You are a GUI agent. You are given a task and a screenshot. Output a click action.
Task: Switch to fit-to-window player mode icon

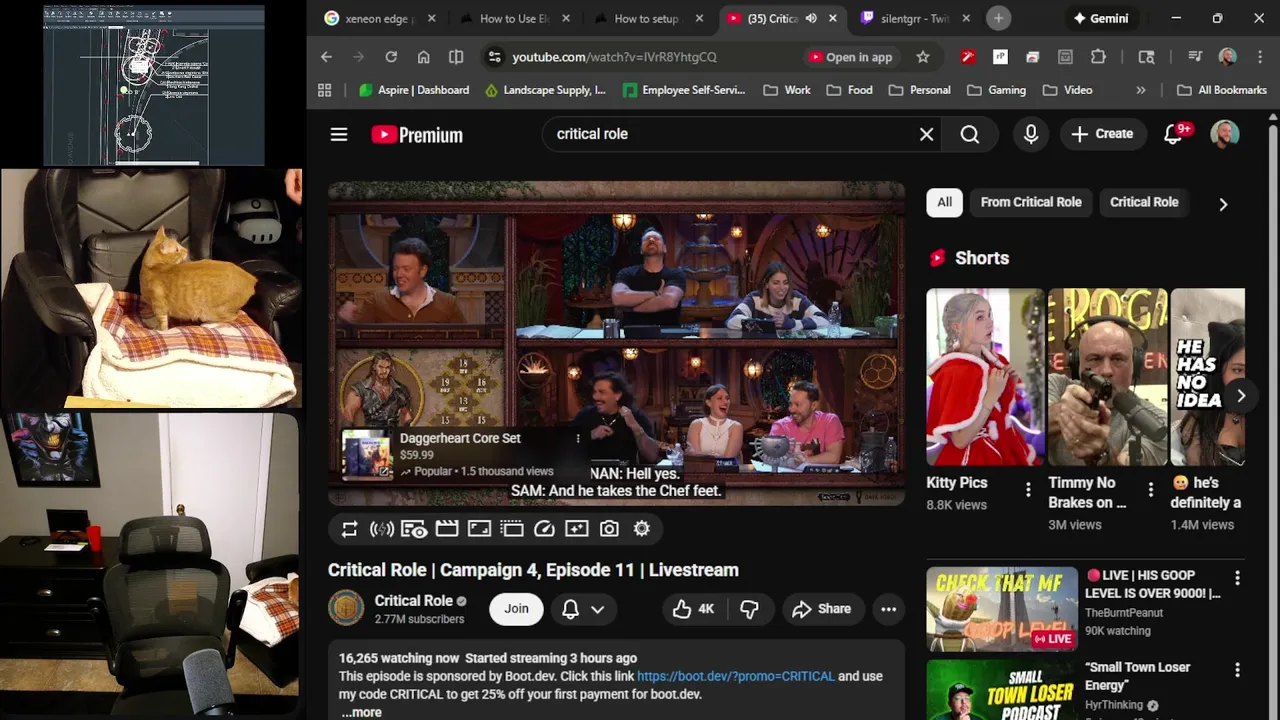point(479,529)
